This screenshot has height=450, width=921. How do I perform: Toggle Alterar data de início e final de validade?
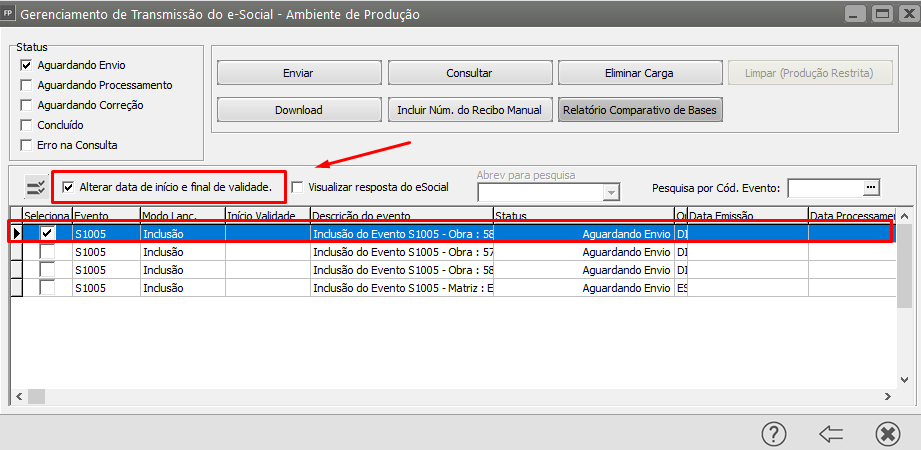68,187
